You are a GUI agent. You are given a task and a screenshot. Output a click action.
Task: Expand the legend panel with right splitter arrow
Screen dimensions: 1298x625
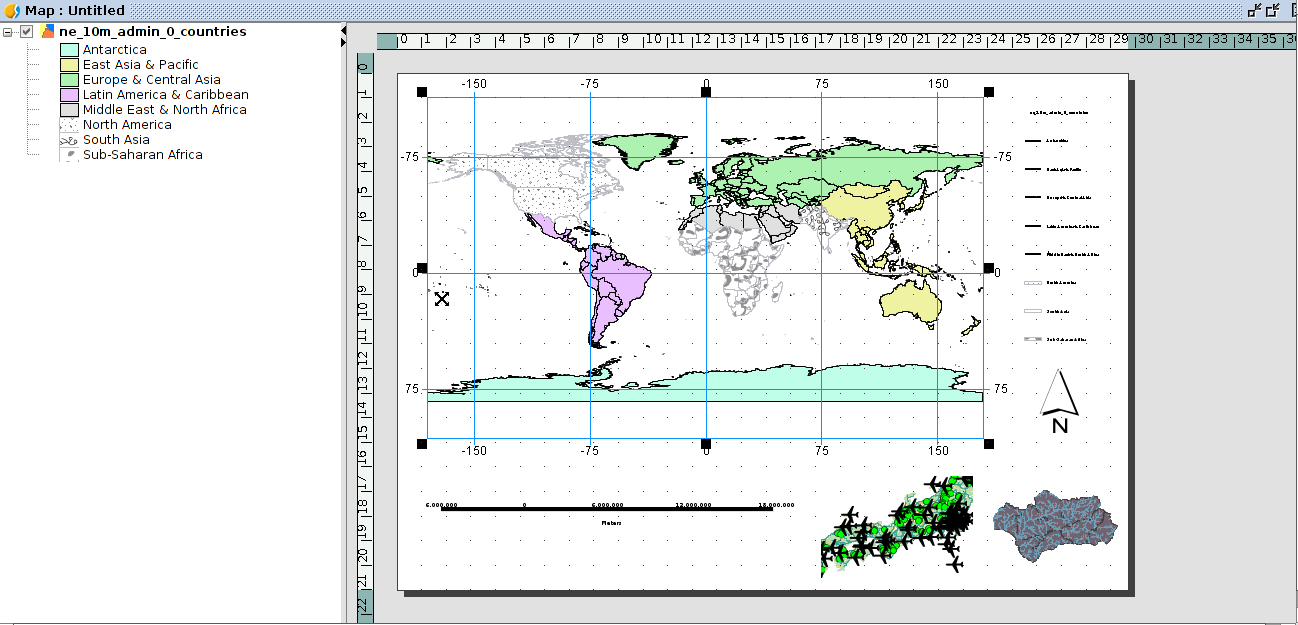pyautogui.click(x=343, y=43)
